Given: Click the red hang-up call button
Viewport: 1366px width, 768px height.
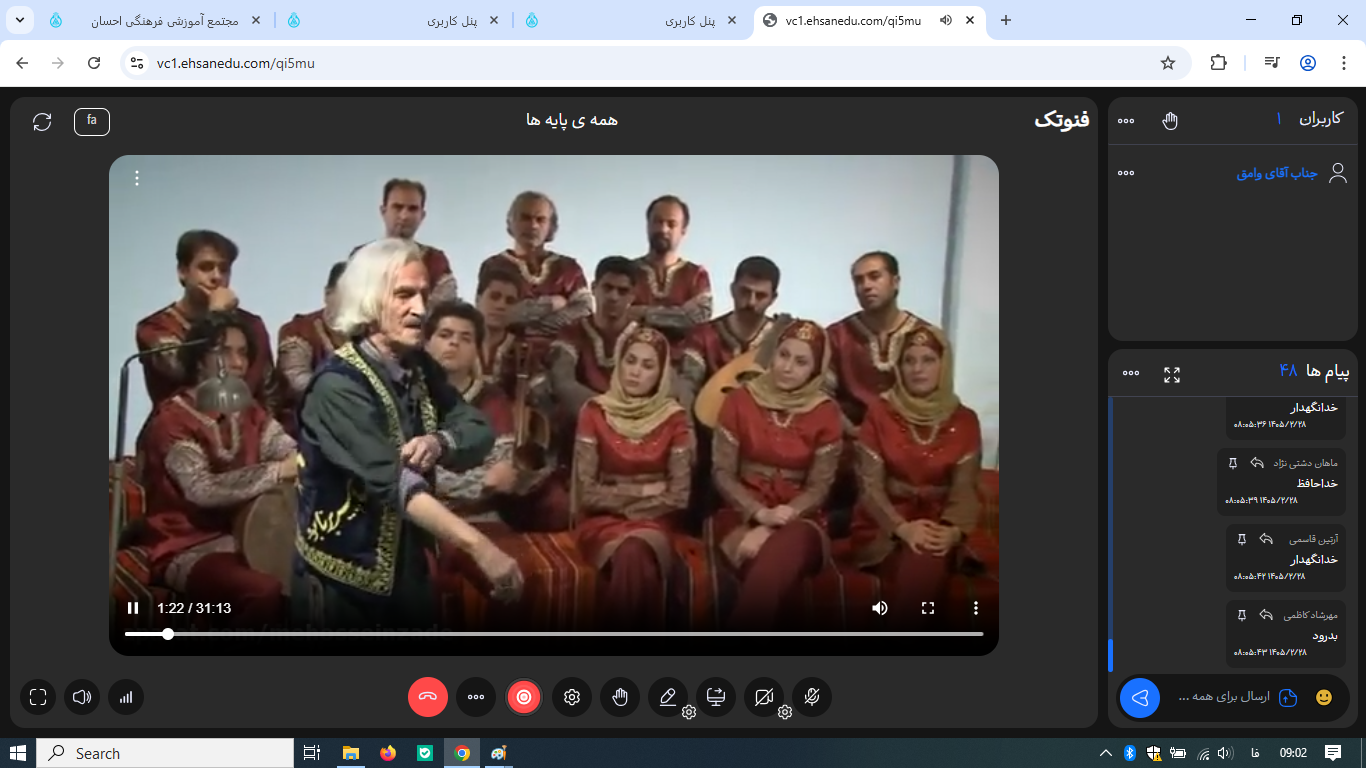Looking at the screenshot, I should click(x=428, y=697).
